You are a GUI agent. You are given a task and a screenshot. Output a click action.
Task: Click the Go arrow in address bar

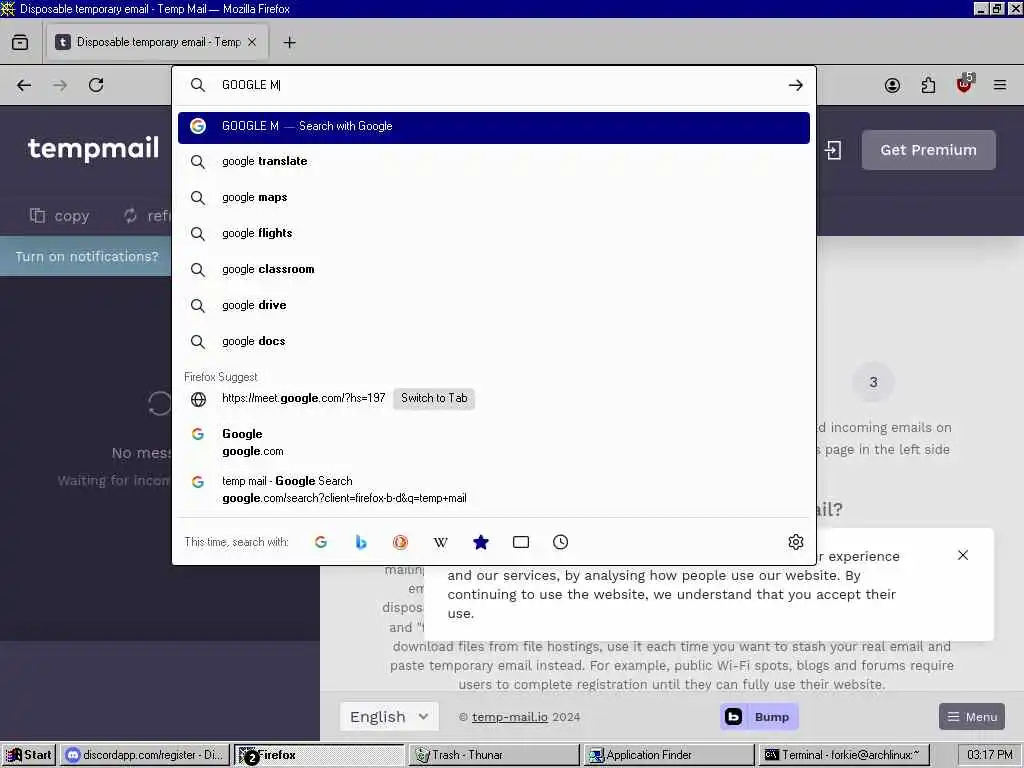(x=795, y=85)
